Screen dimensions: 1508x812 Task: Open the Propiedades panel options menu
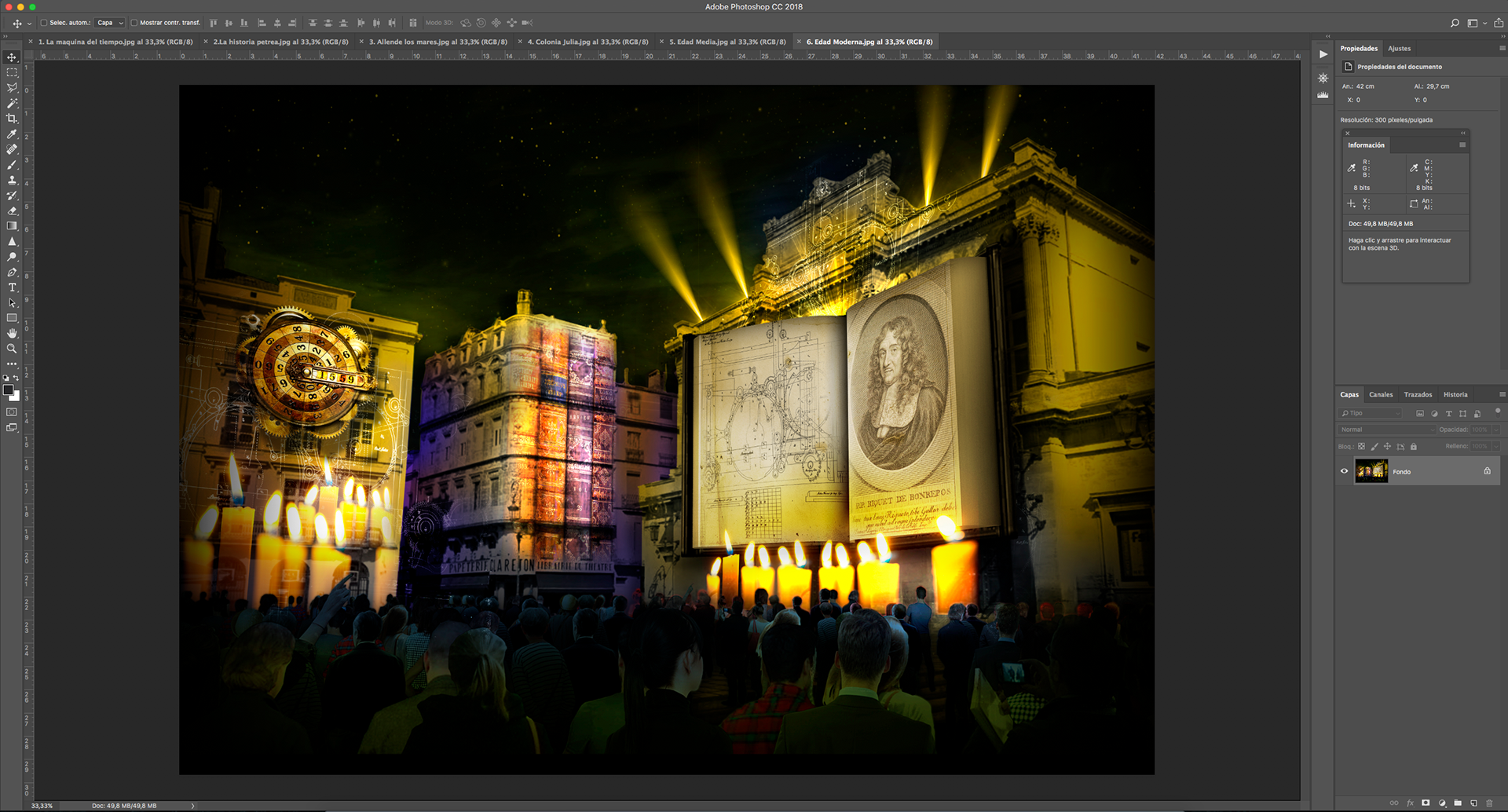[1502, 48]
